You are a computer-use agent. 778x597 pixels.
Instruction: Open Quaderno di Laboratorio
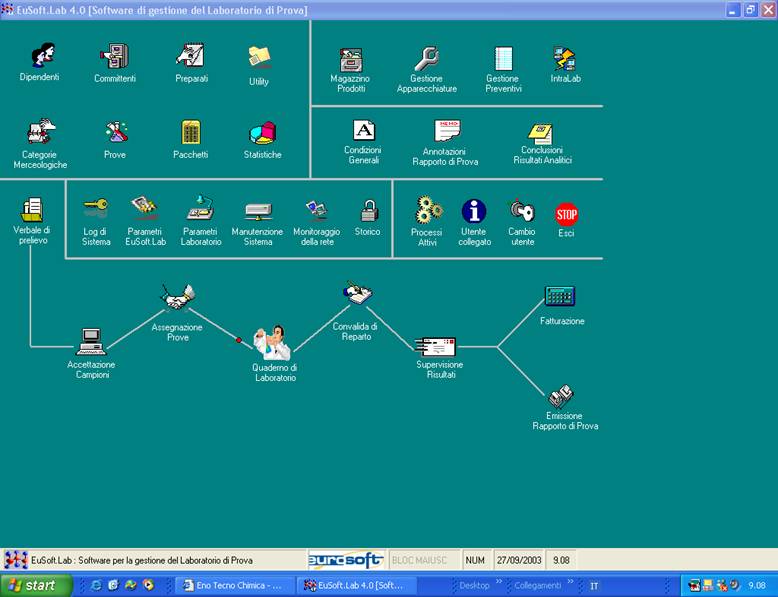click(x=272, y=342)
